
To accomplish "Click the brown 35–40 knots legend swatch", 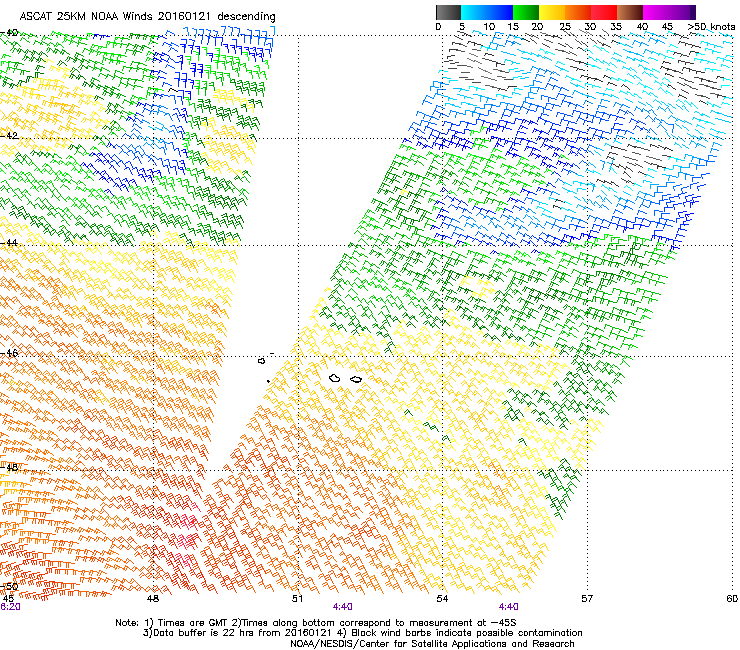I will coord(630,12).
